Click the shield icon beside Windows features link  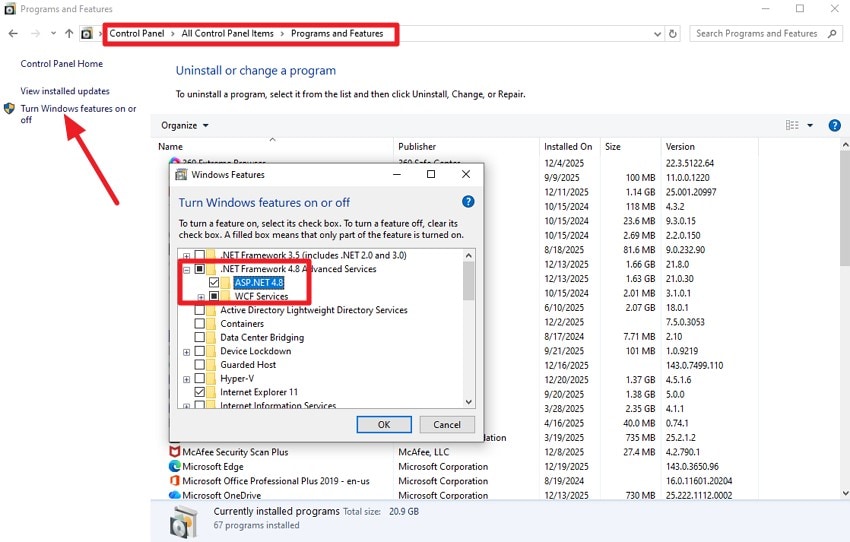point(9,108)
